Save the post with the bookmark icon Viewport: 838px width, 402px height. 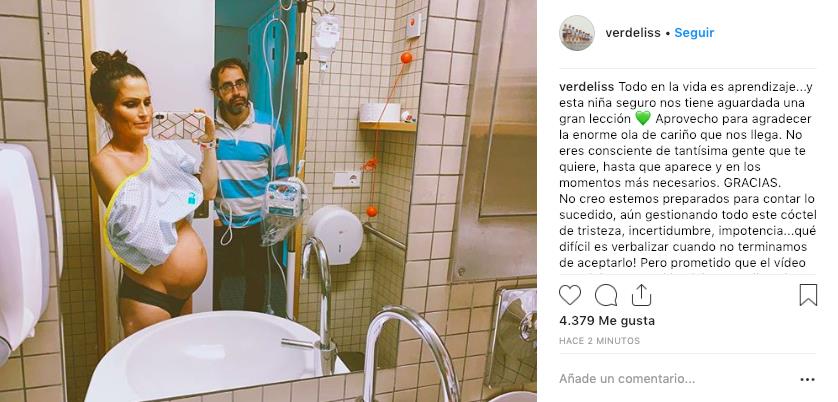808,295
